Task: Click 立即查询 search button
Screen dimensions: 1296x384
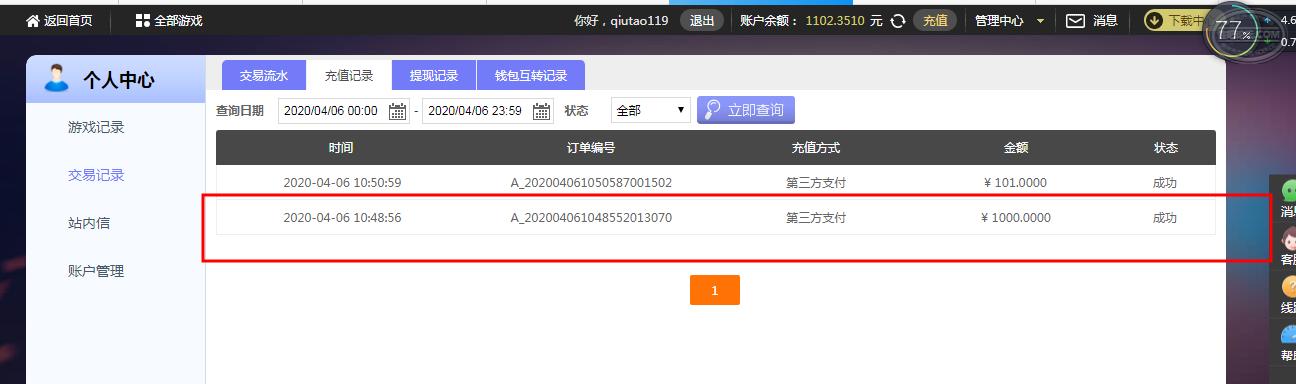Action: pyautogui.click(x=746, y=110)
